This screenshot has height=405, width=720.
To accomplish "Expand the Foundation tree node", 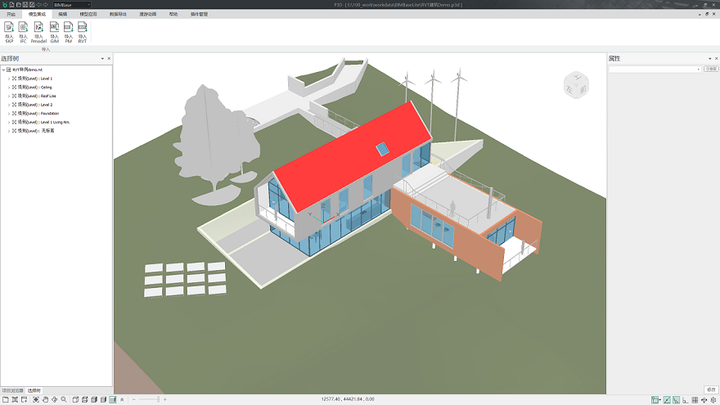I will 8,113.
